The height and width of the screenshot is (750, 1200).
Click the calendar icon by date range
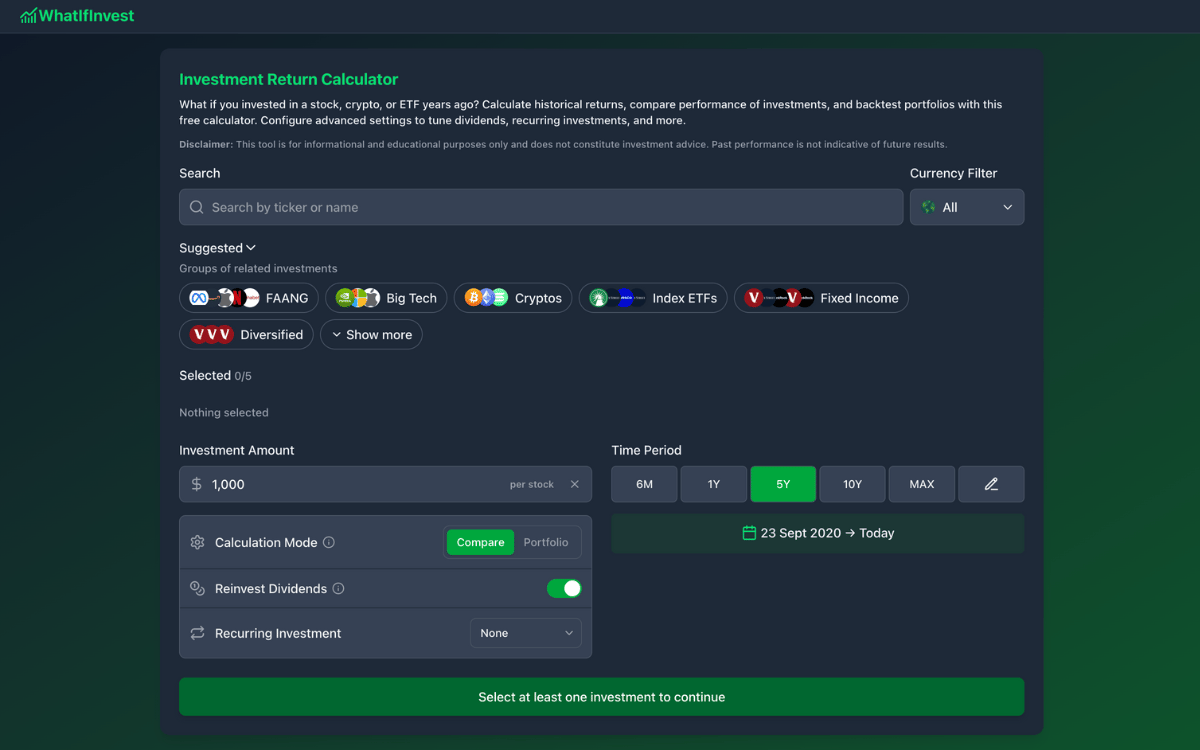coord(749,533)
